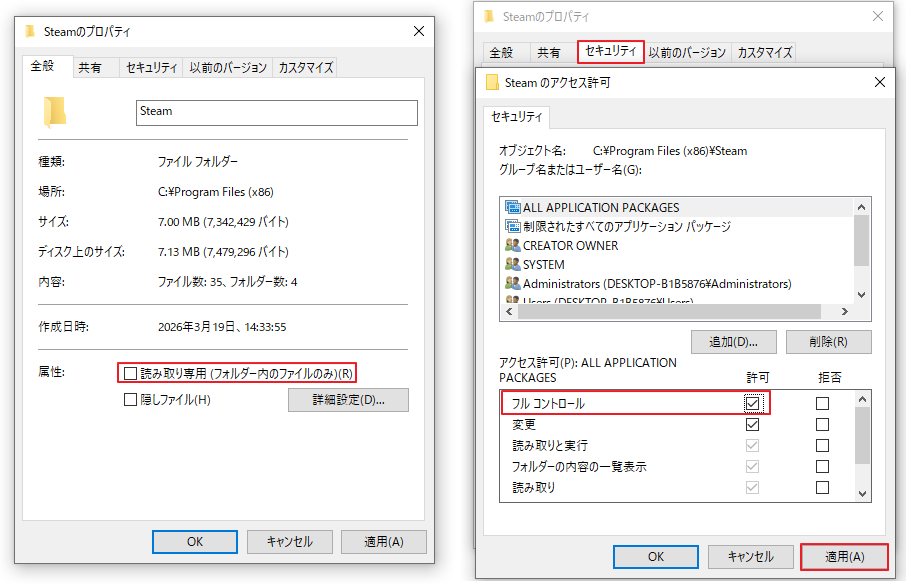Screen dimensions: 906x584
Task: Apply permission changes with 適用 button
Action: (845, 557)
